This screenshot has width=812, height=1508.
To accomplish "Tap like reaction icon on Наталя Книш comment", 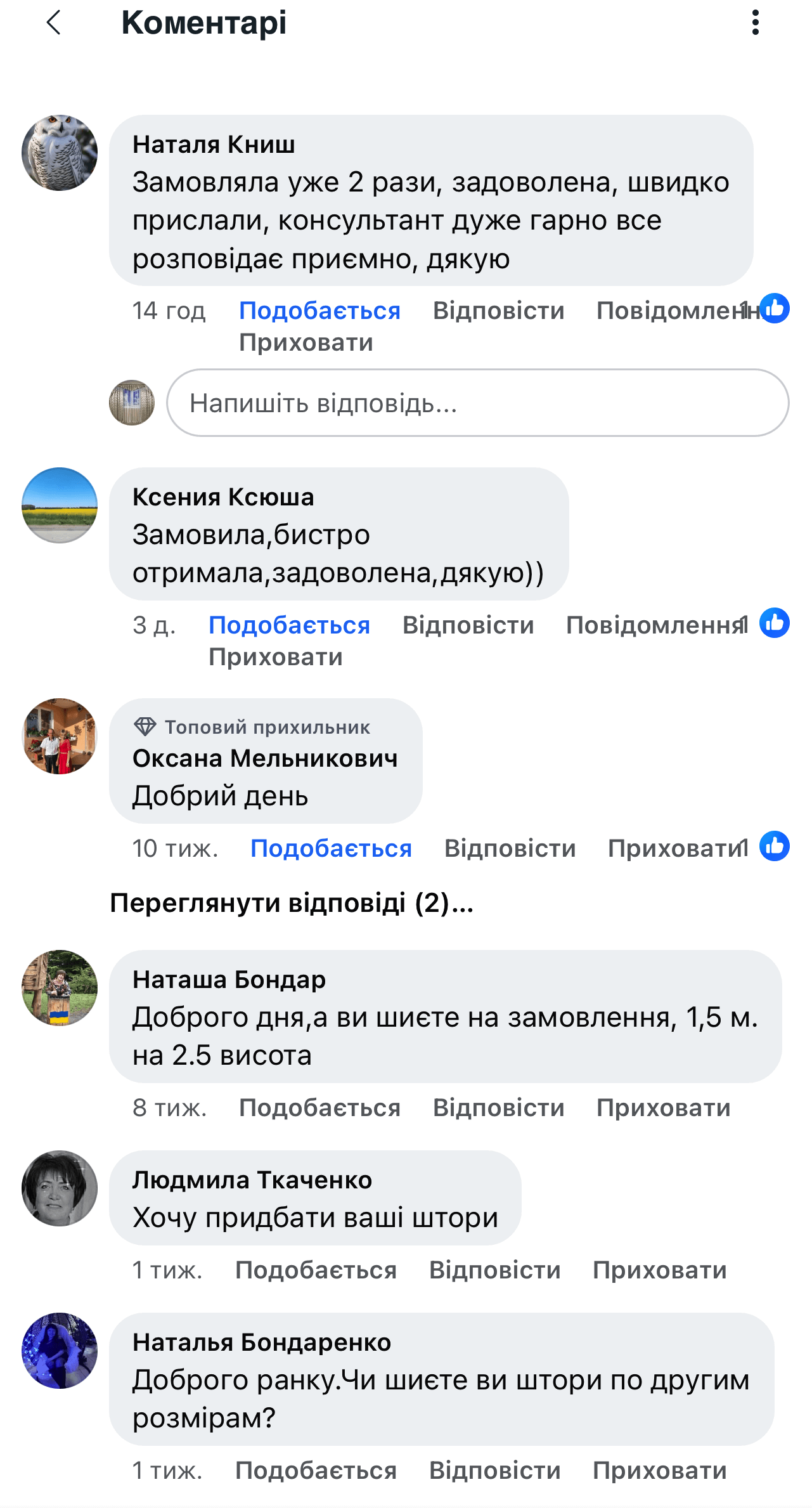I will coord(774,309).
